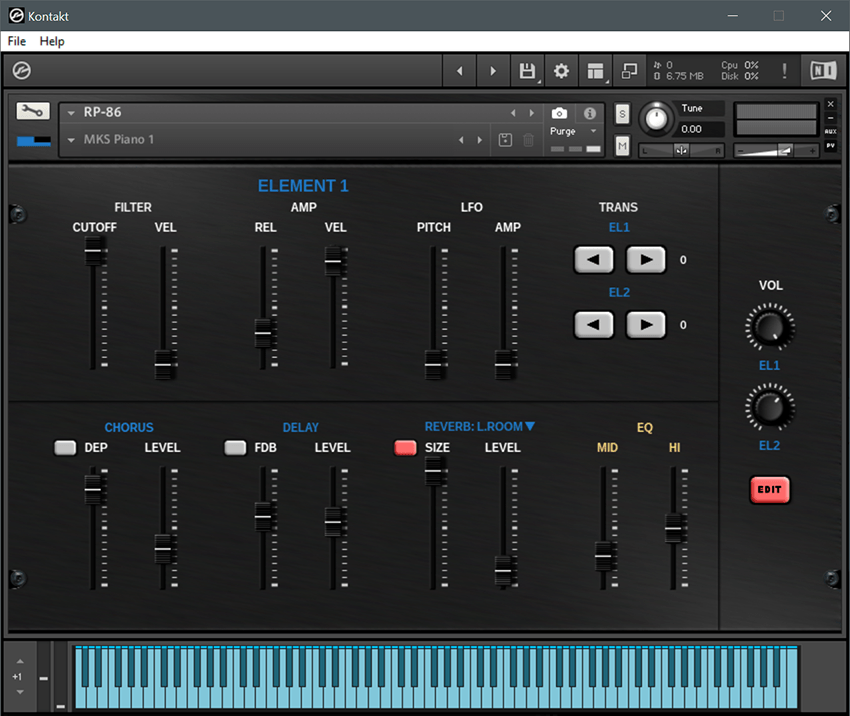Select previous instrument next to RP-86
The image size is (850, 716).
click(513, 113)
